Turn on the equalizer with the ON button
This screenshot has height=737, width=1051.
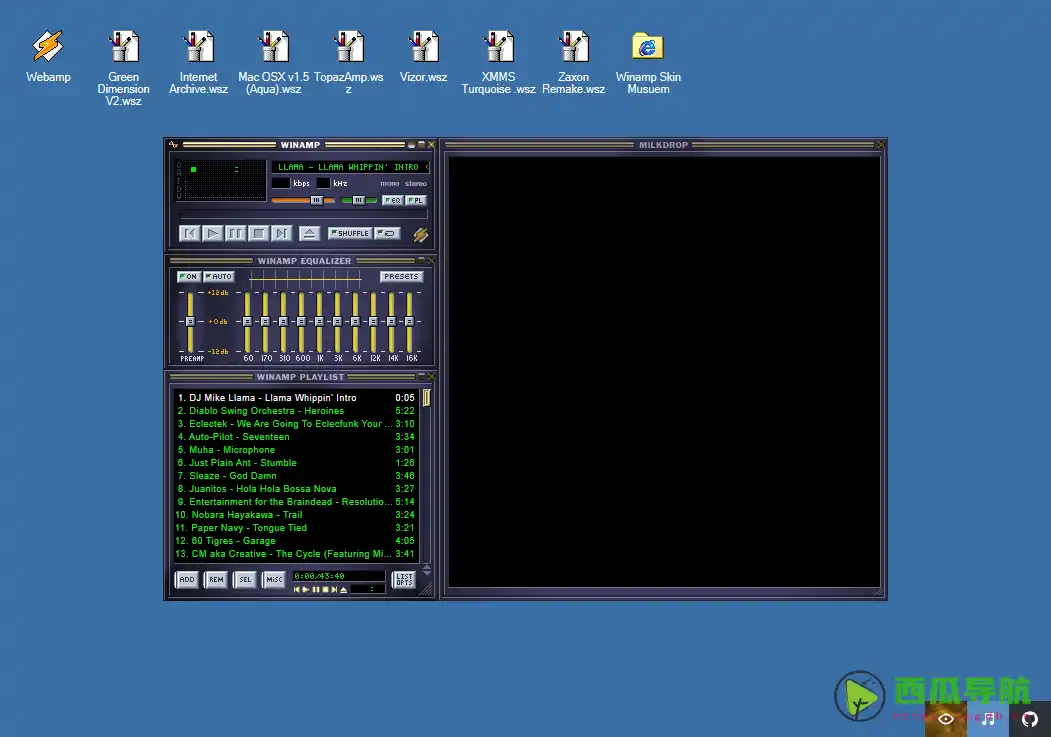pos(188,276)
